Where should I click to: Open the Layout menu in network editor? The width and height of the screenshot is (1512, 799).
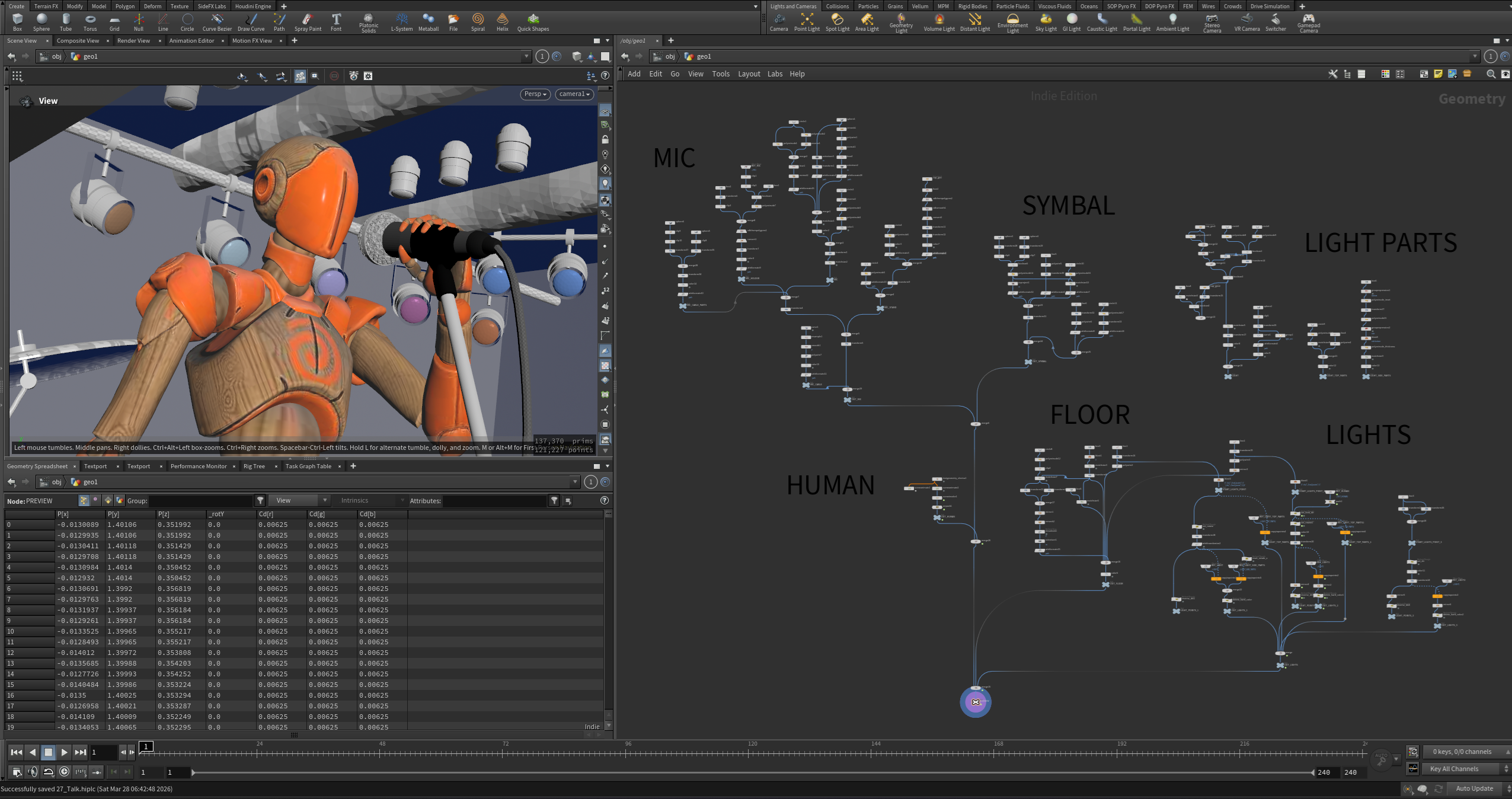tap(749, 74)
